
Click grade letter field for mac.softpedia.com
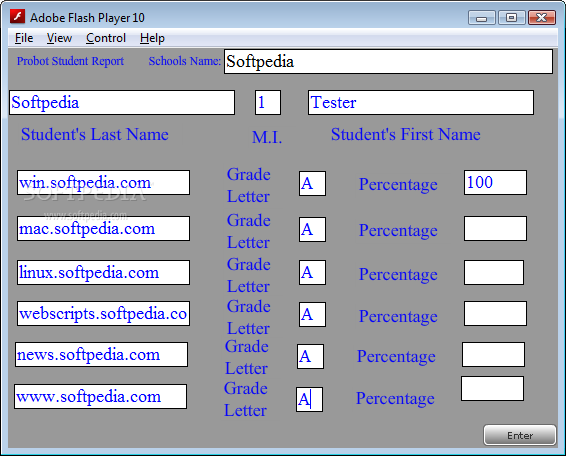click(x=312, y=229)
